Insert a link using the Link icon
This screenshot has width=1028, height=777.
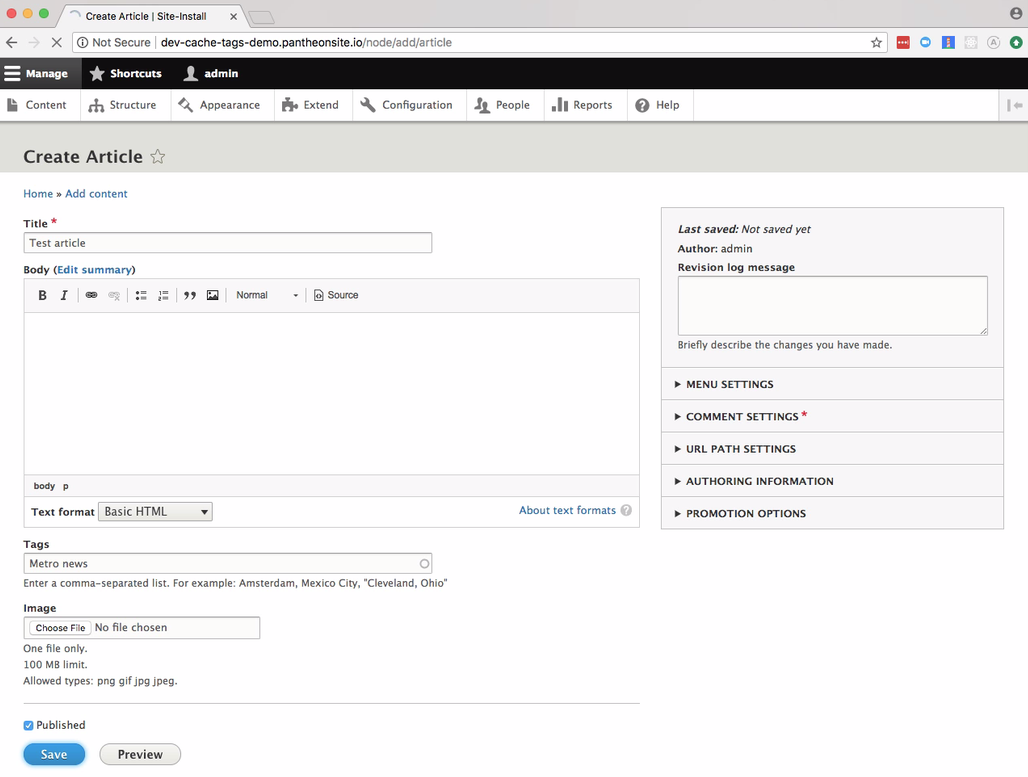[90, 294]
